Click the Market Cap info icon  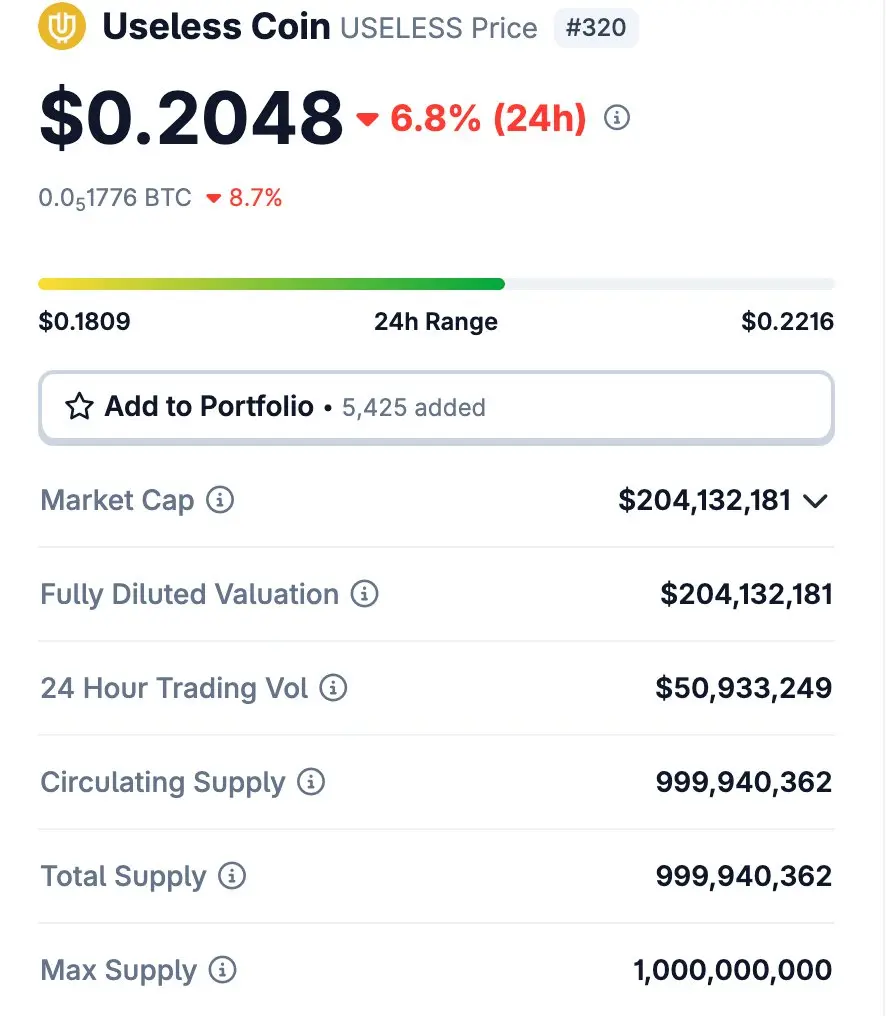click(220, 500)
